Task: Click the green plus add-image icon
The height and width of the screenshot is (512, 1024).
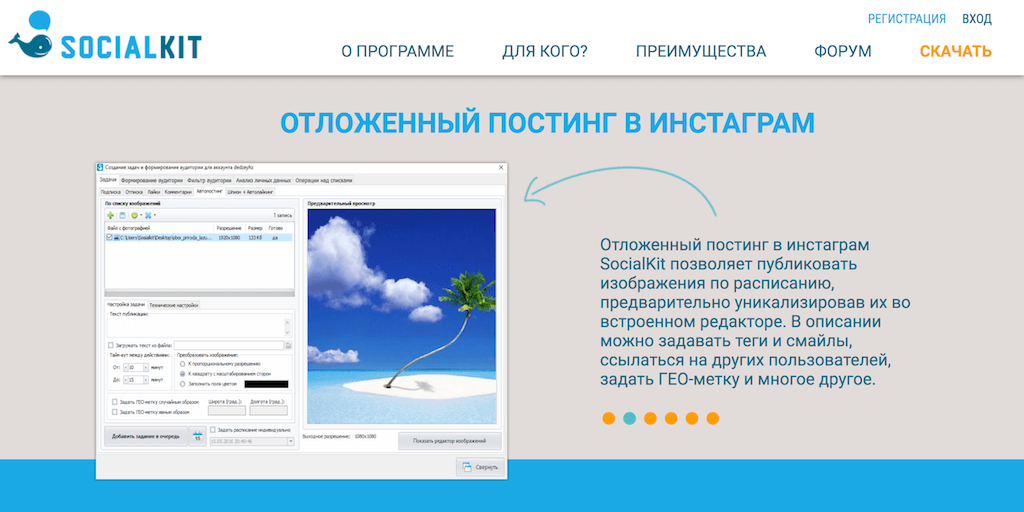Action: coord(110,215)
